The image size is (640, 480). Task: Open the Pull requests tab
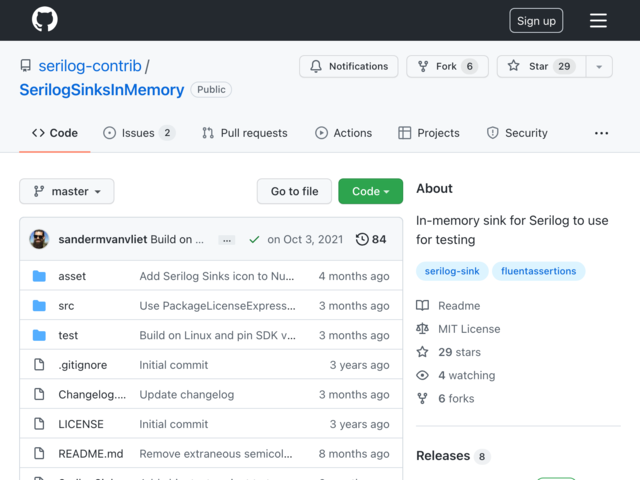coord(244,133)
